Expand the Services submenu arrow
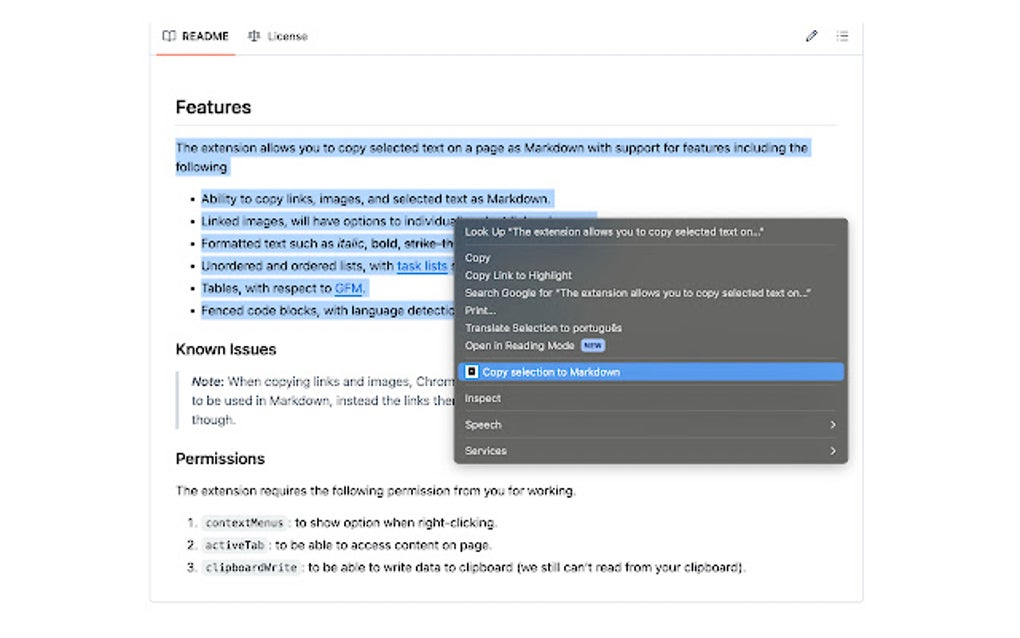Image resolution: width=1020 pixels, height=638 pixels. (x=832, y=451)
